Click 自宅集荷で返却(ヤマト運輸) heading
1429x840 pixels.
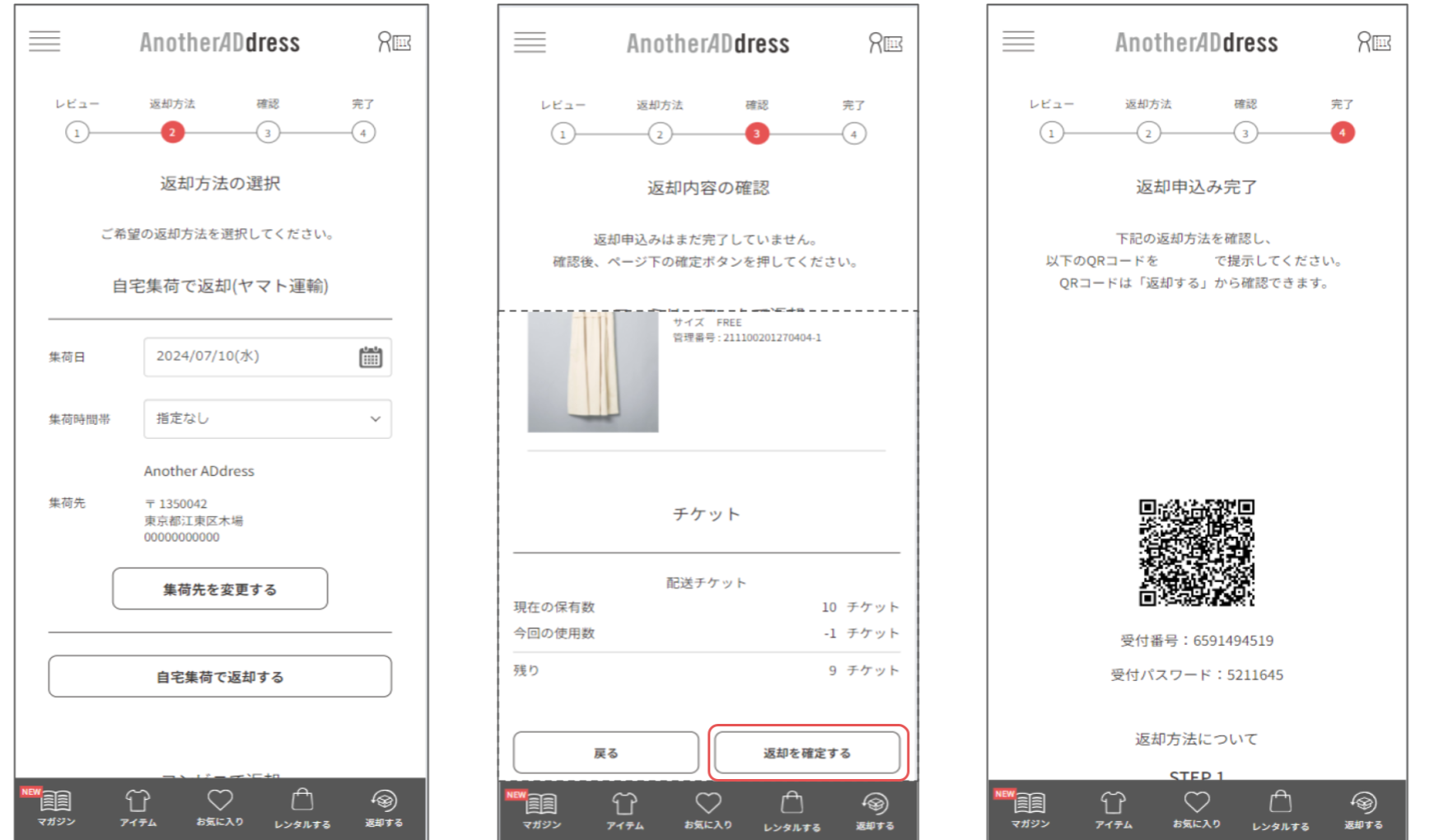220,286
